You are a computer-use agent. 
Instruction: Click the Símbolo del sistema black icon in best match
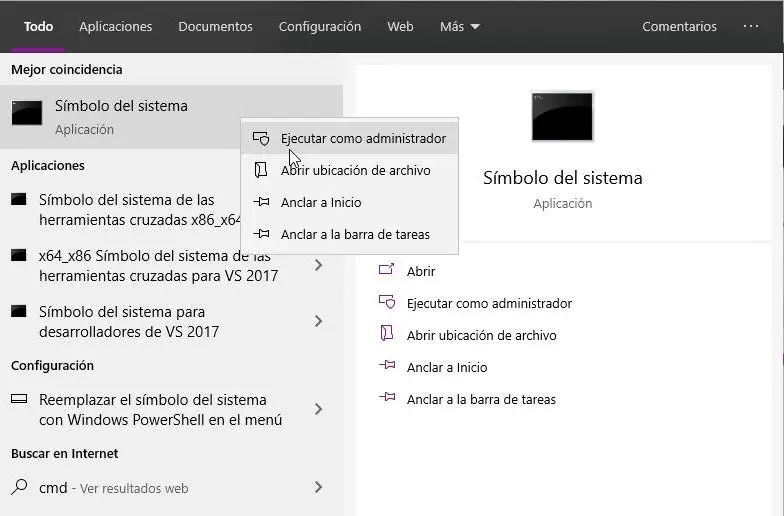click(26, 113)
